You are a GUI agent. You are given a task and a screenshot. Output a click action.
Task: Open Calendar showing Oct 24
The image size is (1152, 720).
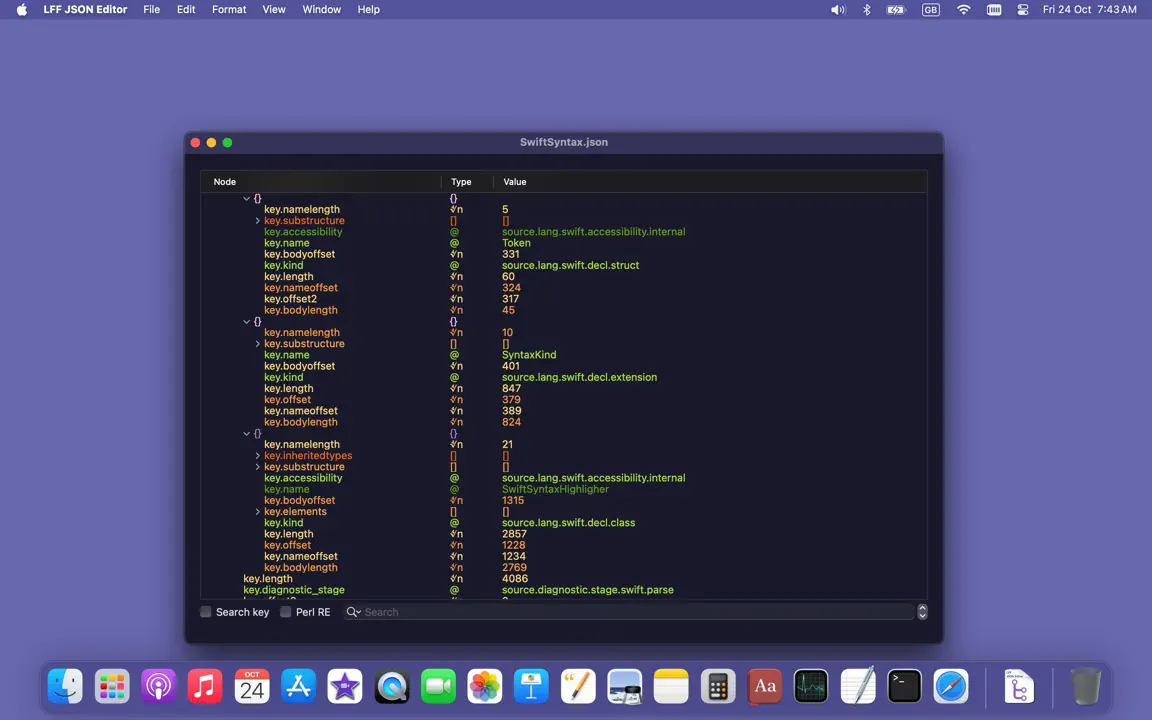pyautogui.click(x=252, y=686)
